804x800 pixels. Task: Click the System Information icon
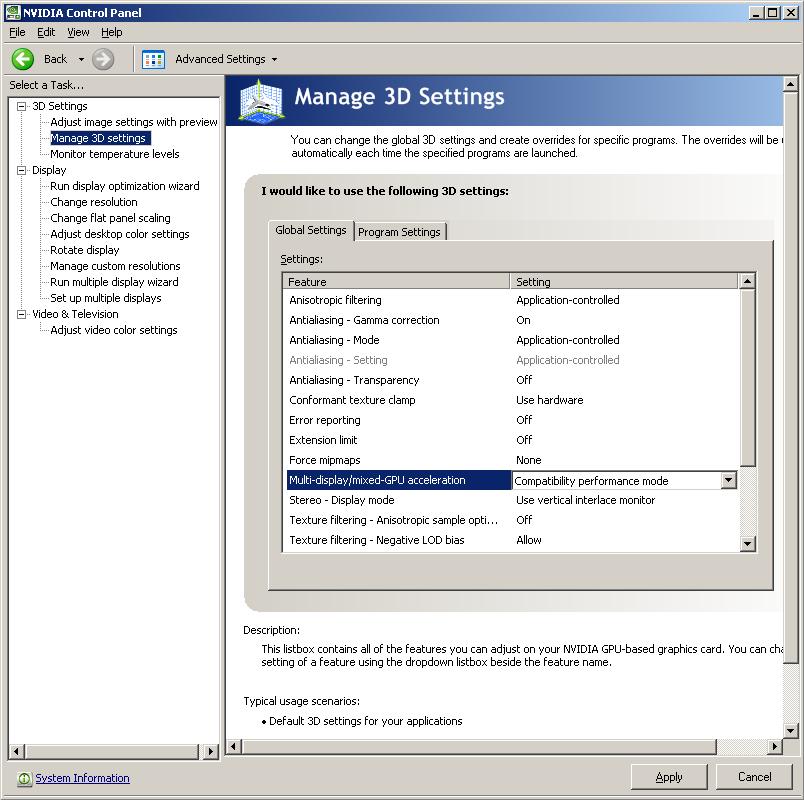pyautogui.click(x=24, y=778)
